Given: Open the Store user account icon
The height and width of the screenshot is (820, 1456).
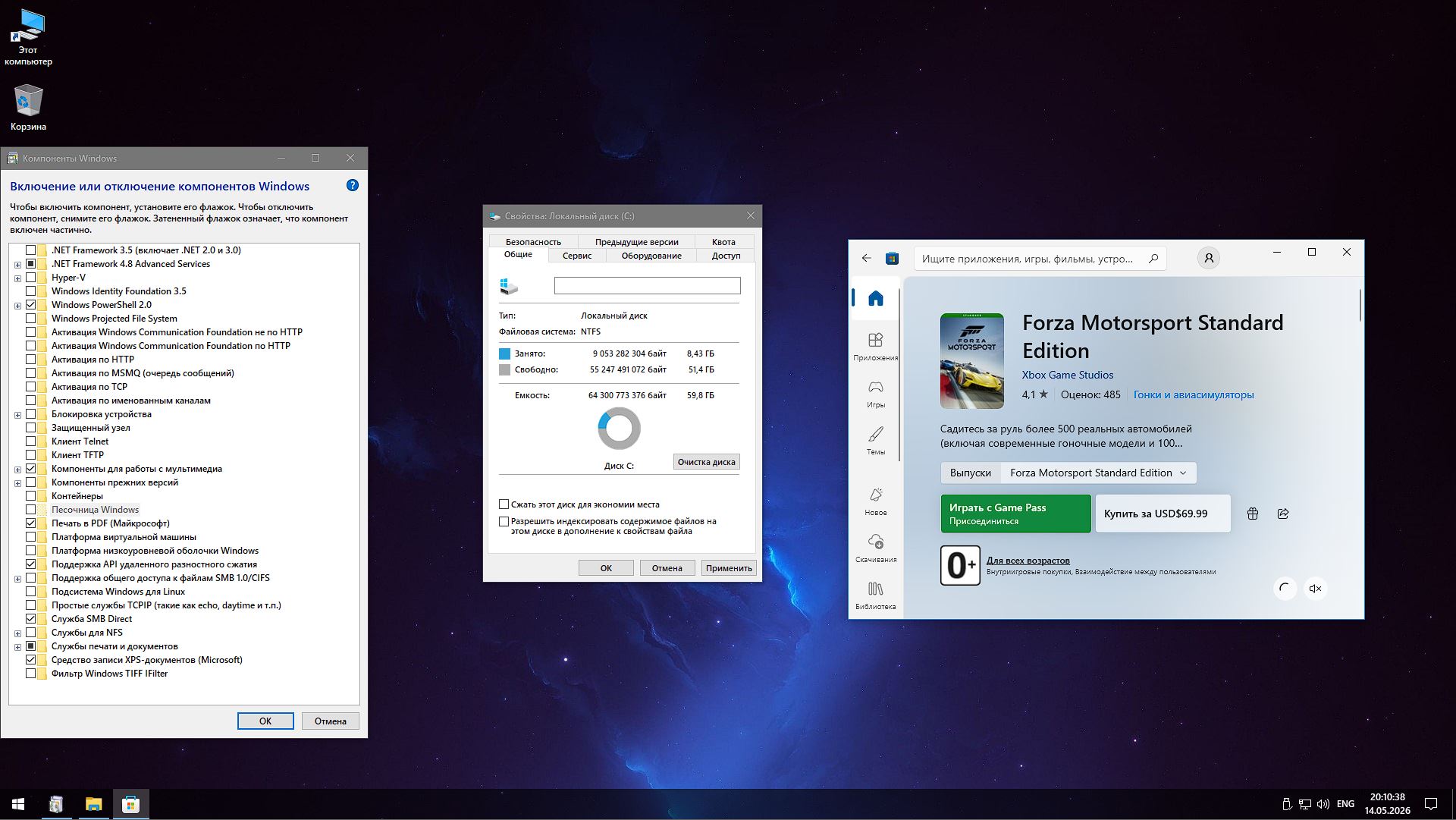Looking at the screenshot, I should (1209, 259).
